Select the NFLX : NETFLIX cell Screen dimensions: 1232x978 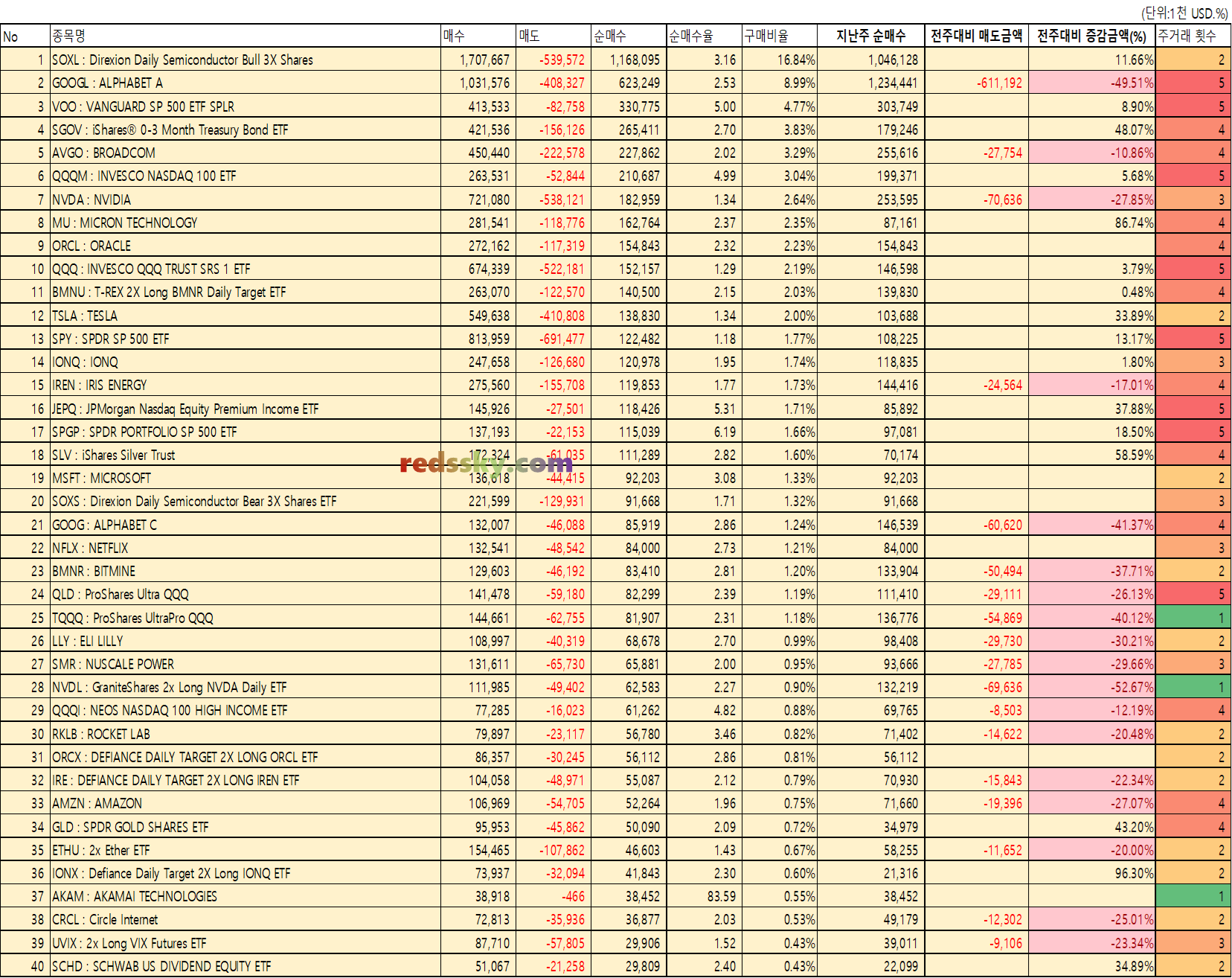[x=246, y=548]
